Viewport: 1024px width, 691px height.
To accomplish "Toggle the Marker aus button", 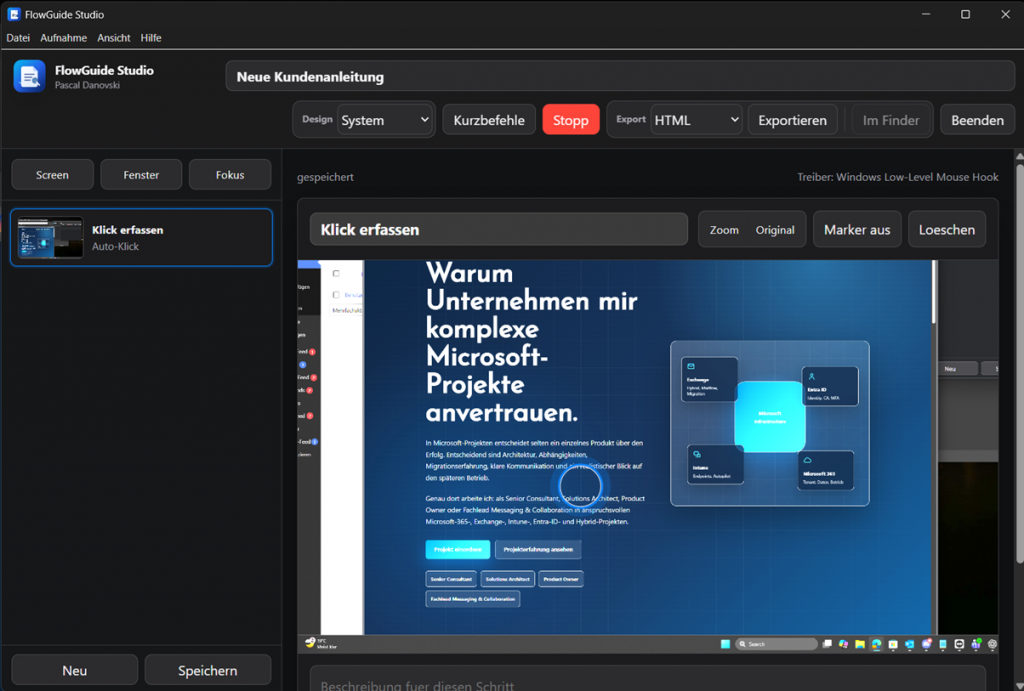I will click(857, 229).
